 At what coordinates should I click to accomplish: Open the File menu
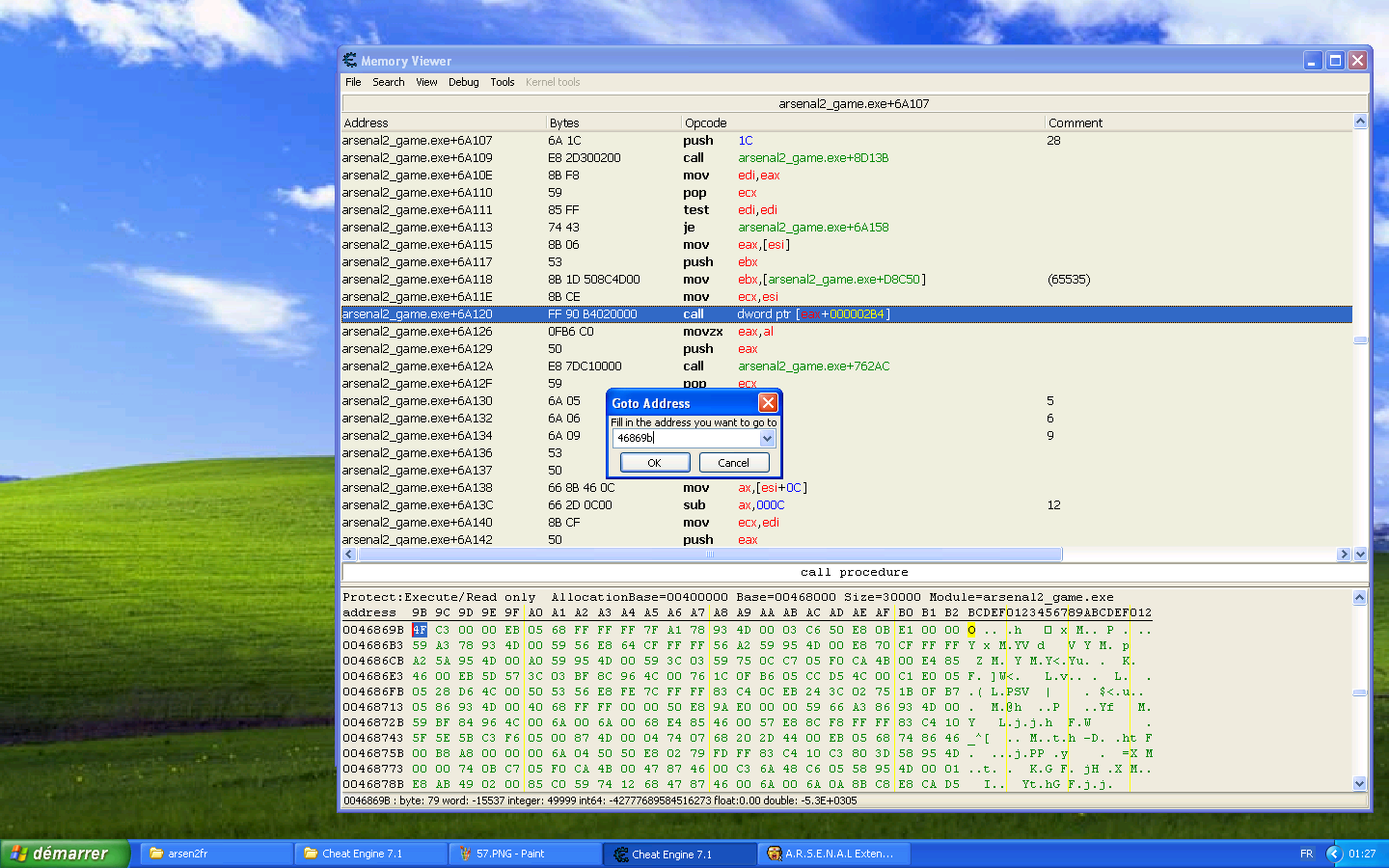click(353, 82)
